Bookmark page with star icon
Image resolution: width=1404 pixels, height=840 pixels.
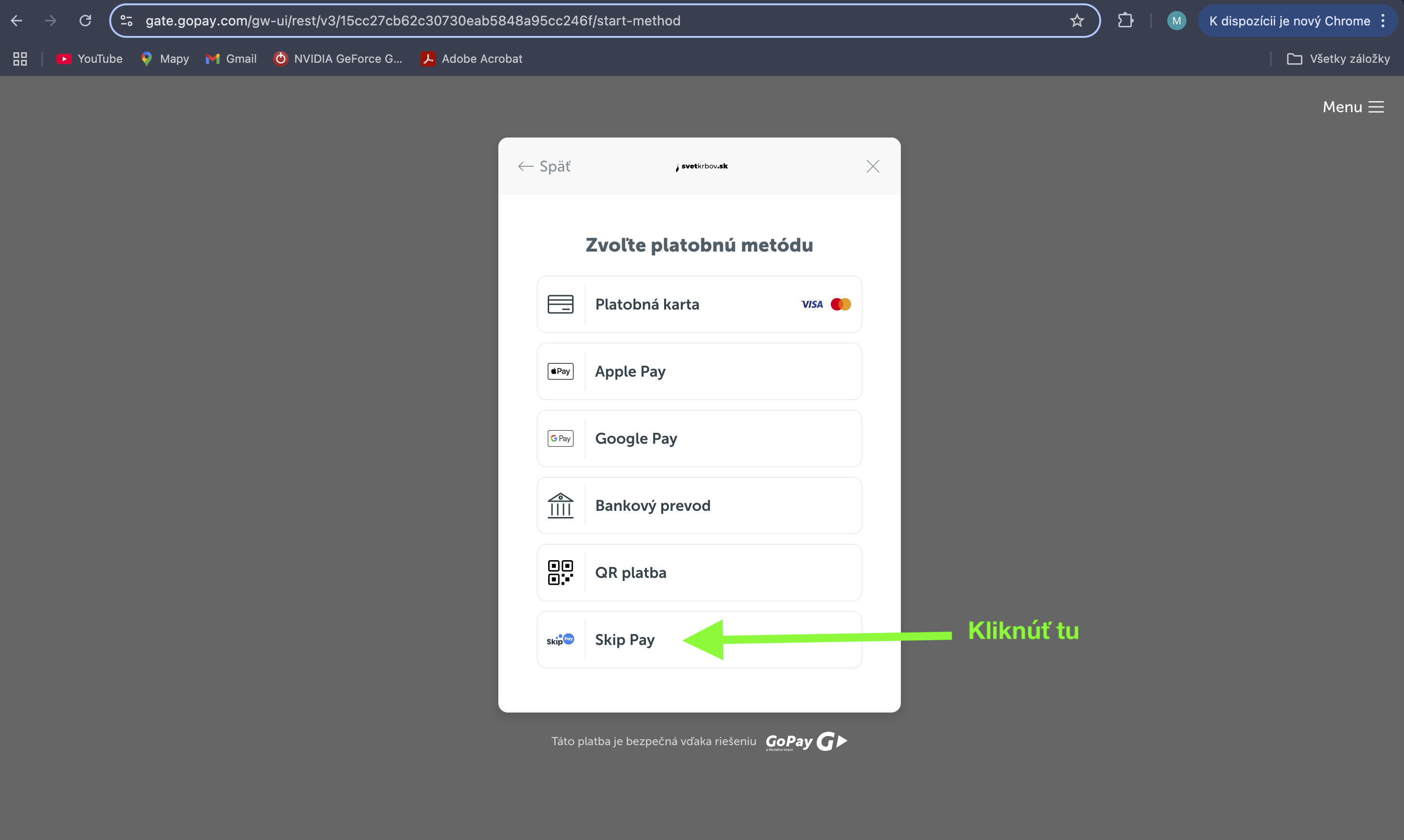1076,21
